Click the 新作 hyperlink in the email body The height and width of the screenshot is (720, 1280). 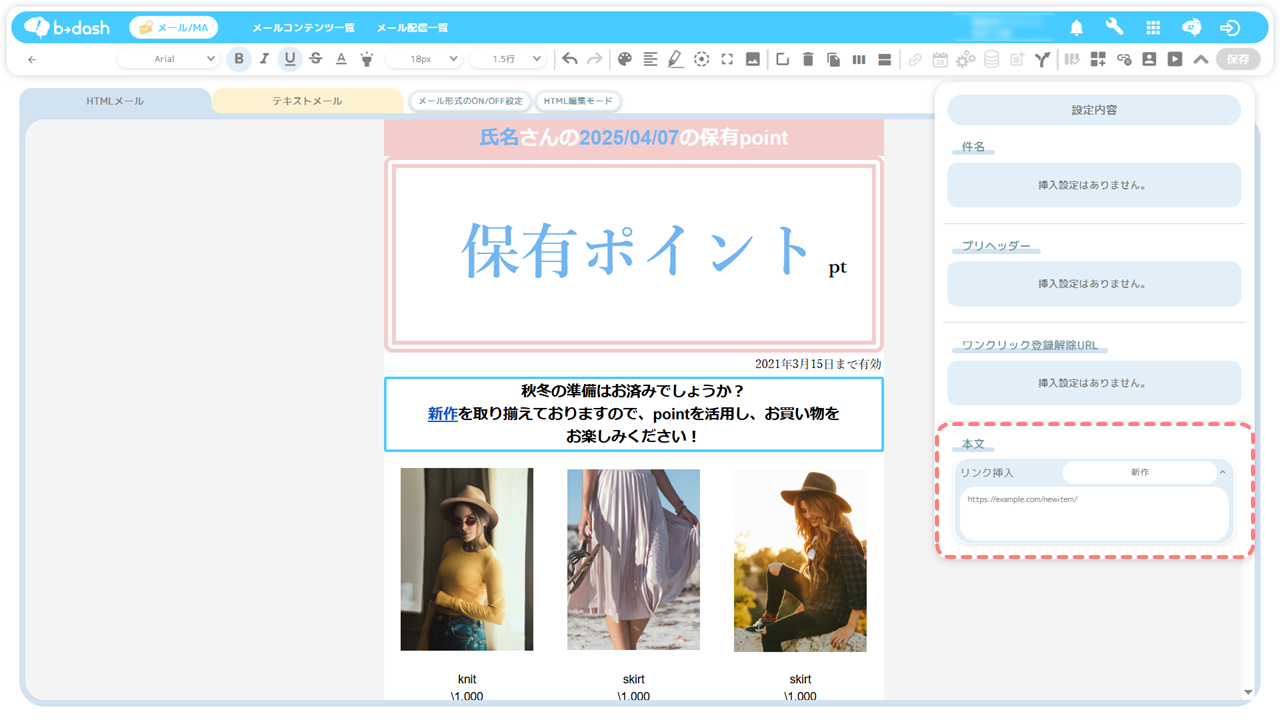pyautogui.click(x=442, y=413)
